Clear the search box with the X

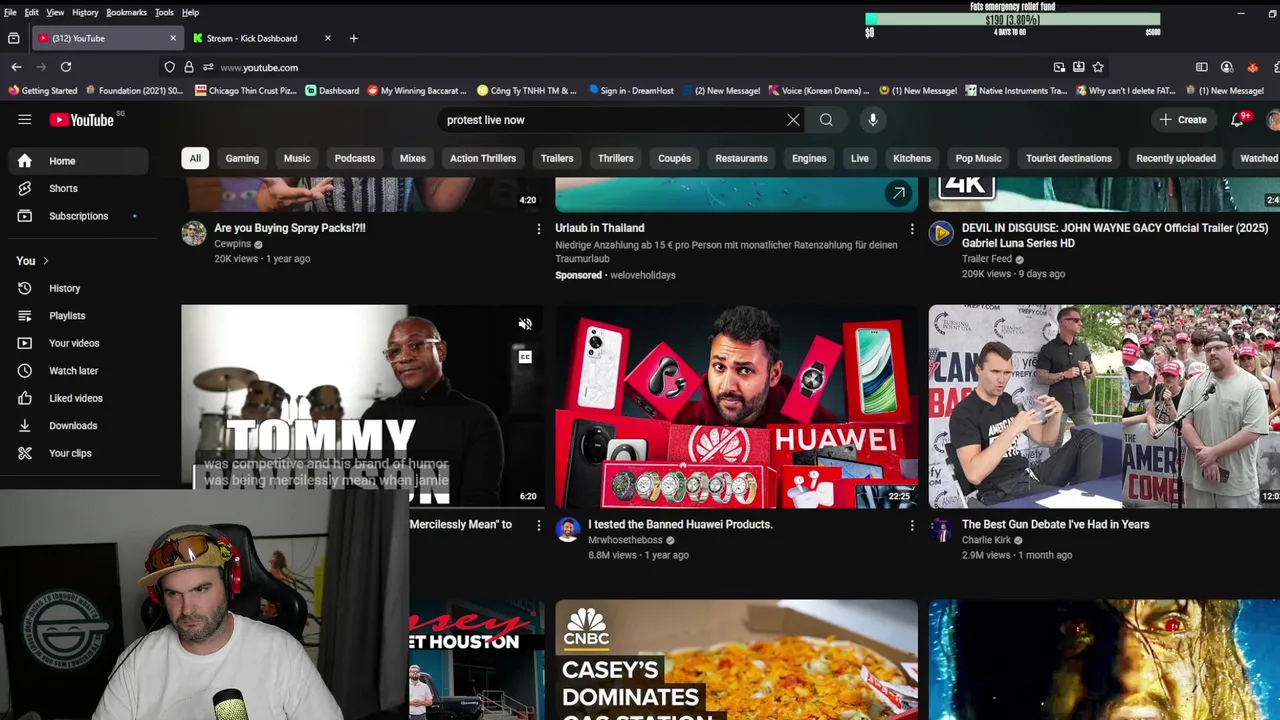[x=793, y=120]
